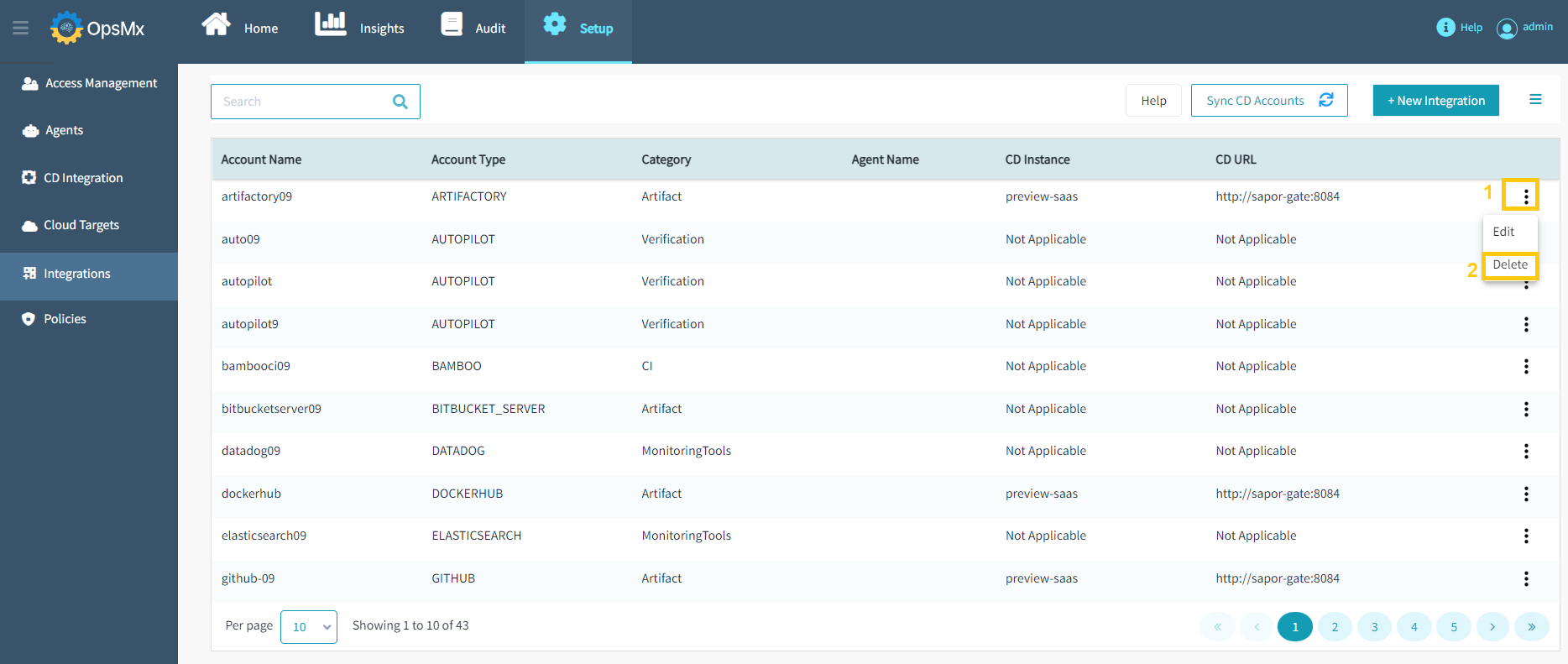Select the artifactory09 account name
1568x664 pixels.
coord(257,196)
